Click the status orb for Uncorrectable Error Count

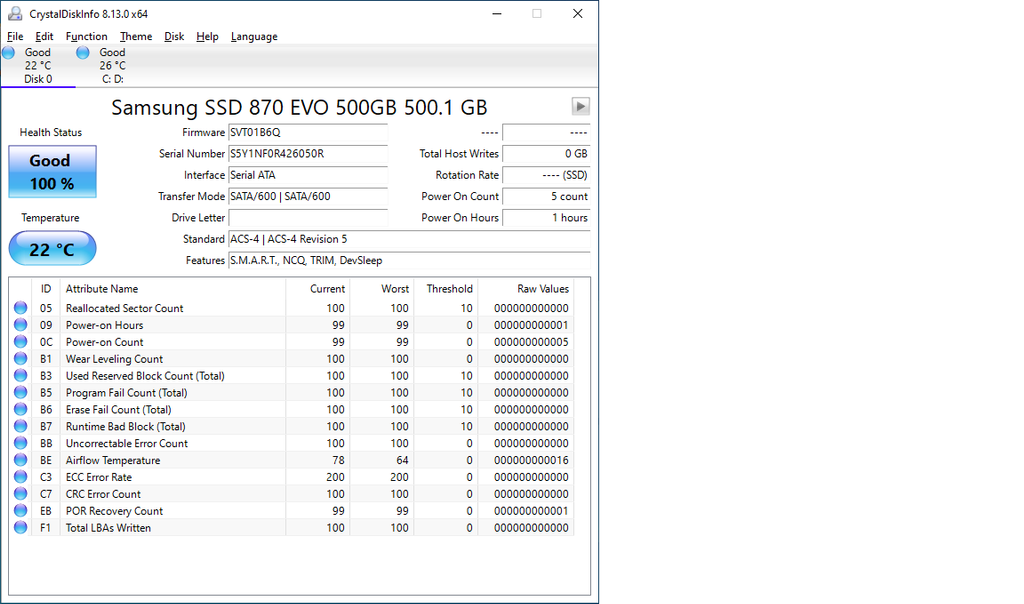point(21,443)
